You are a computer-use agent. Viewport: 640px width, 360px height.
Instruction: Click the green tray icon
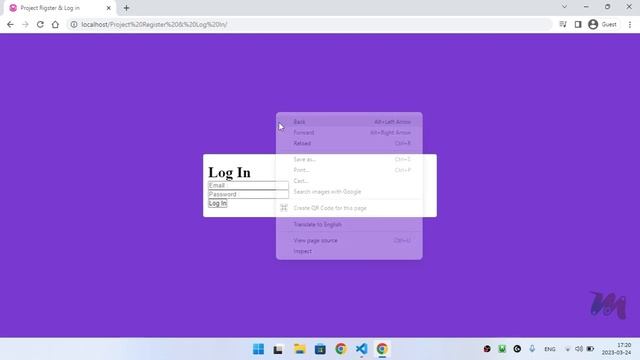[502, 349]
